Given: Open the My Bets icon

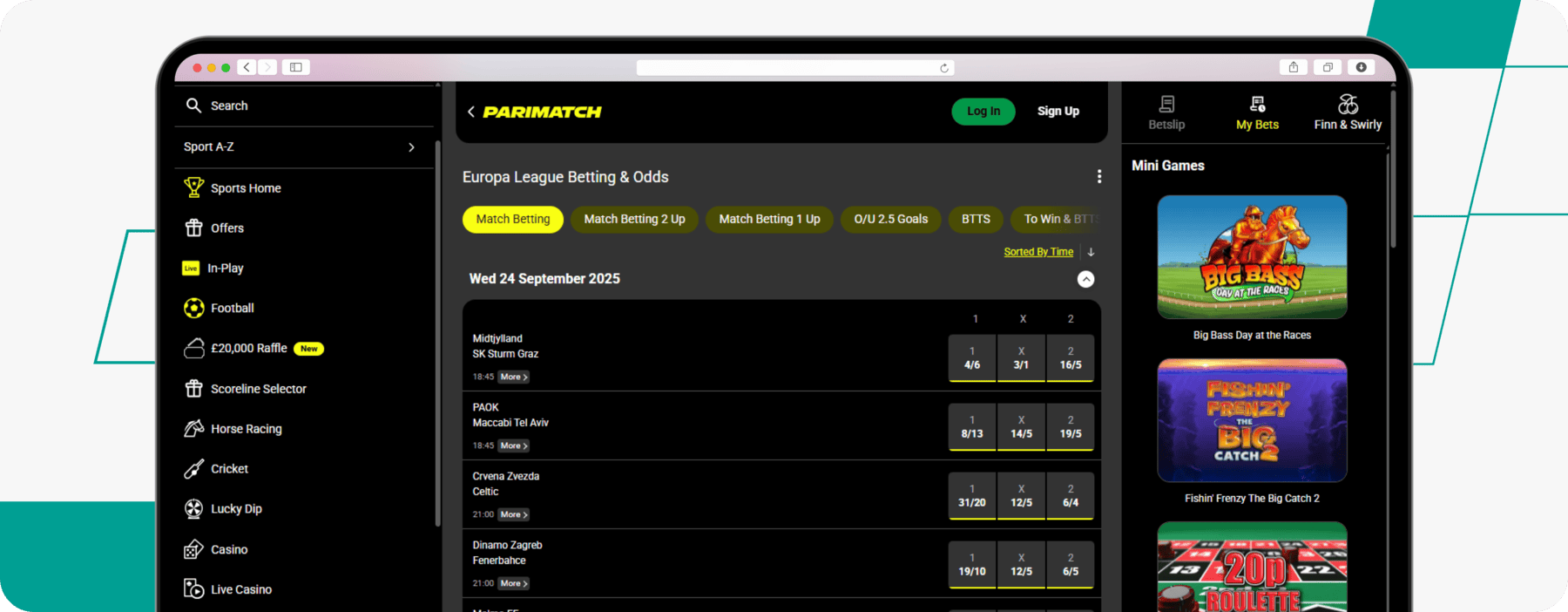Looking at the screenshot, I should 1257,105.
